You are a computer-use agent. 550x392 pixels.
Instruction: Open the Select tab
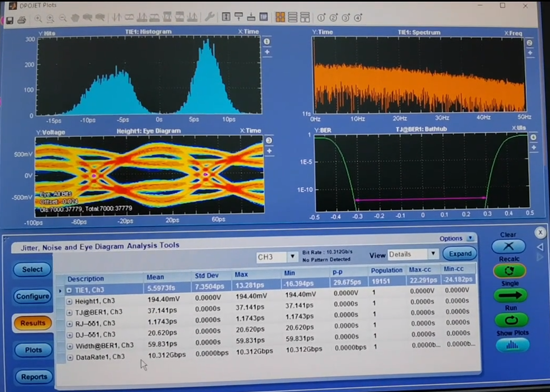(x=32, y=269)
